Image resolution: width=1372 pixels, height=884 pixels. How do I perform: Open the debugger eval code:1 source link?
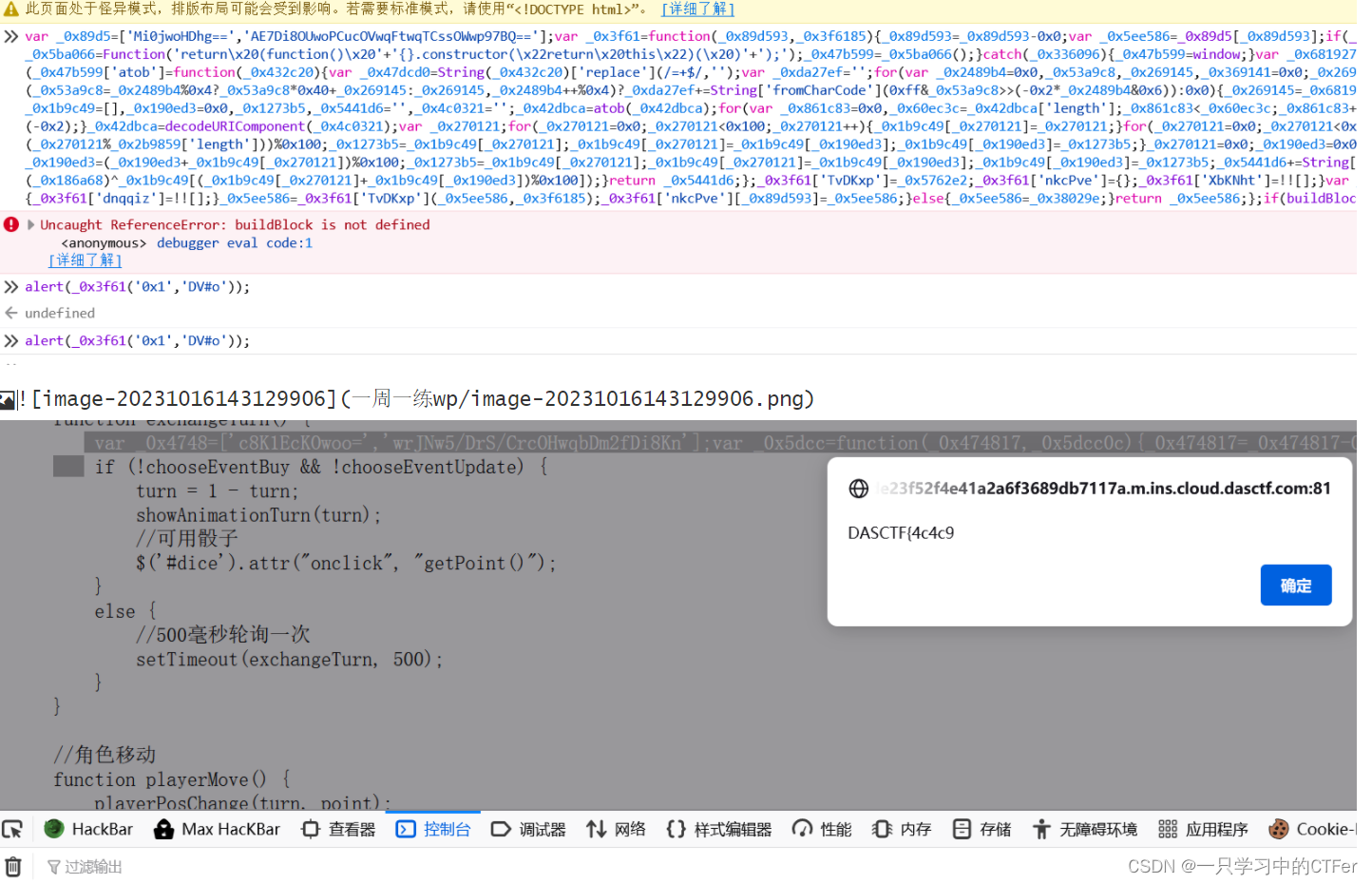(235, 242)
